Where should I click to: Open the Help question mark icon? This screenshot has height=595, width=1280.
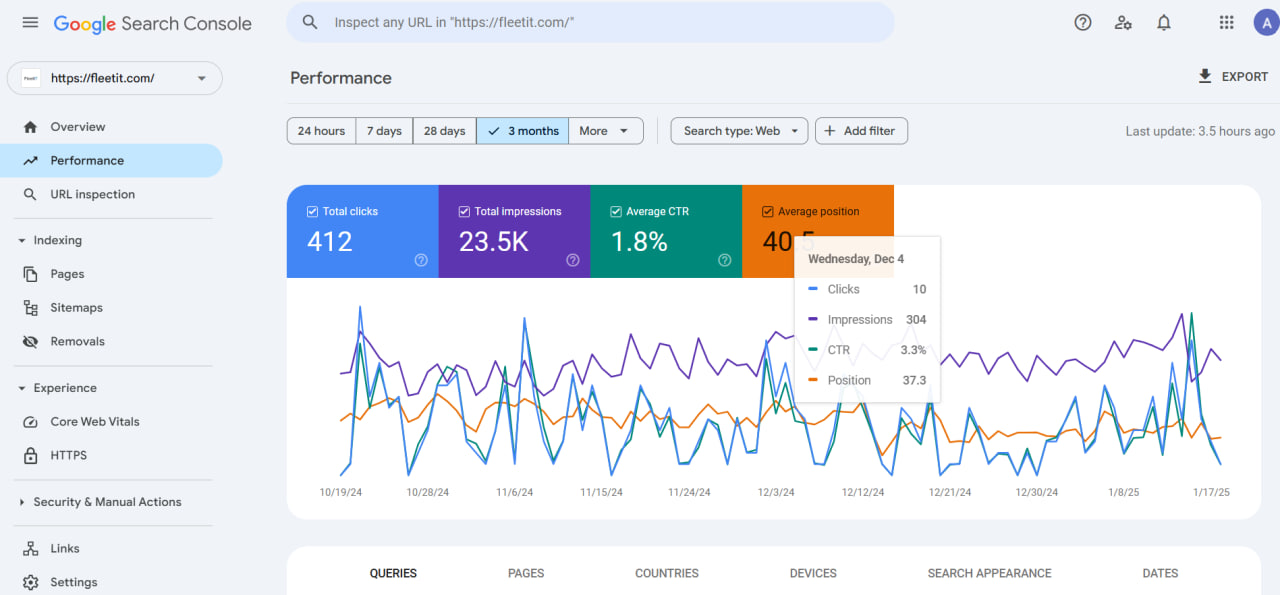click(x=1083, y=22)
